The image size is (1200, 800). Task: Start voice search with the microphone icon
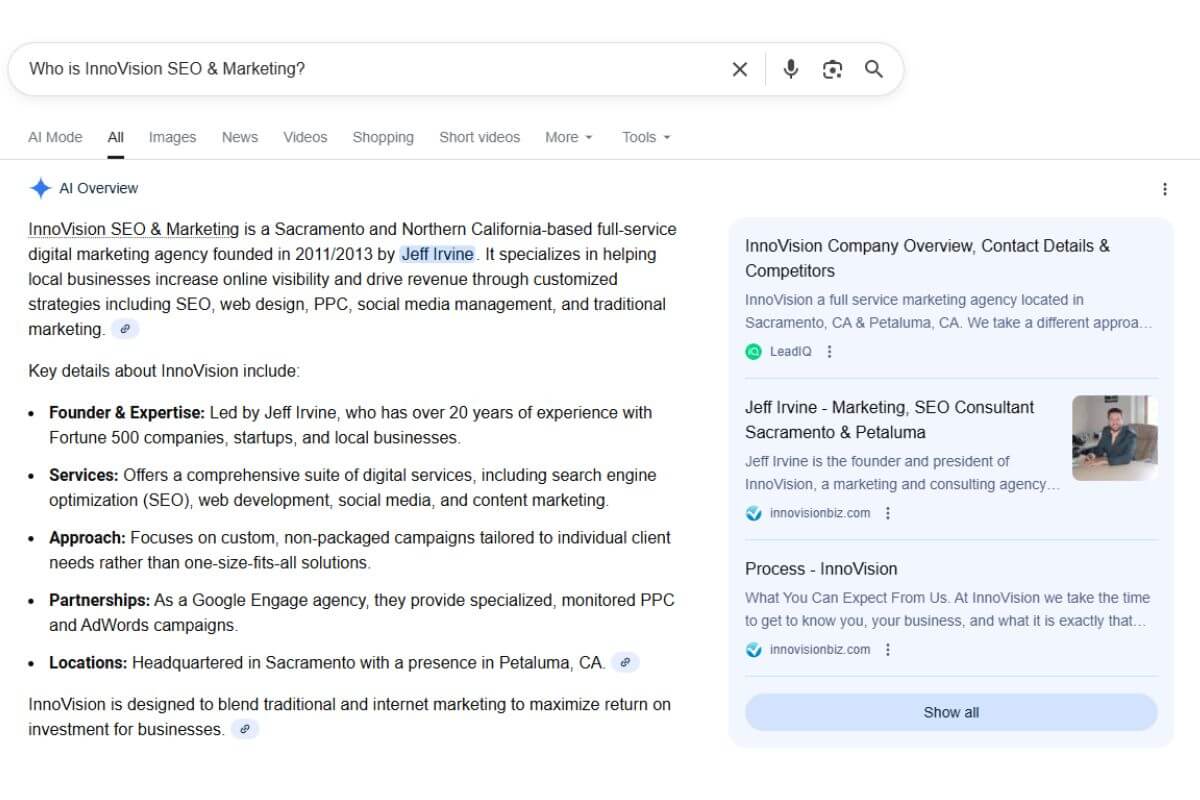coord(791,69)
